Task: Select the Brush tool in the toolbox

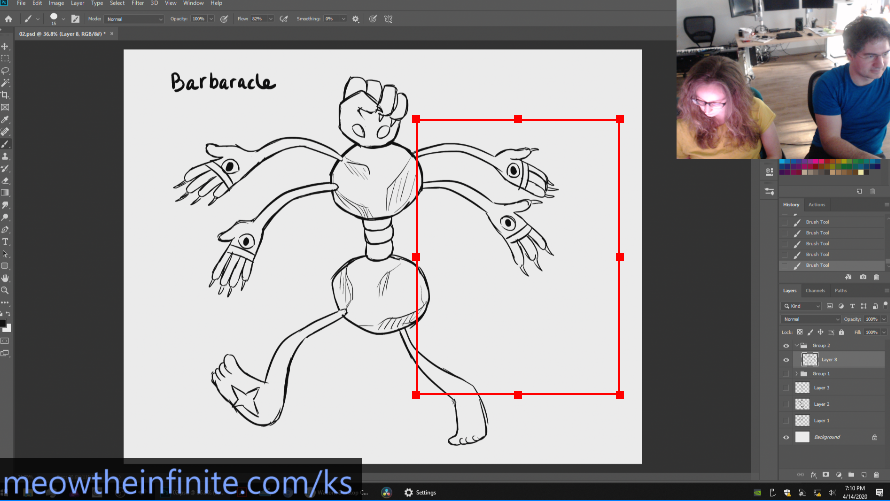Action: point(5,144)
